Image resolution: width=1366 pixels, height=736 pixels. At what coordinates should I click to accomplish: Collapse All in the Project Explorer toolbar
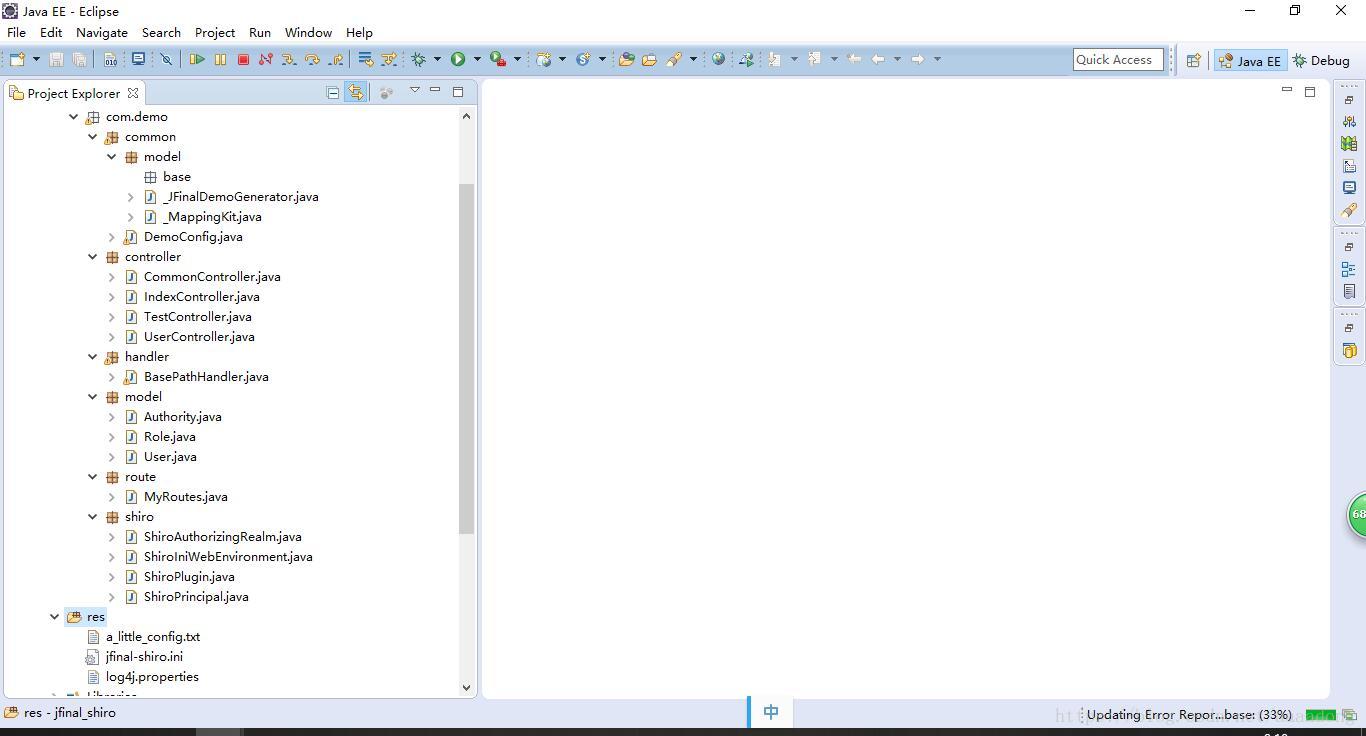pos(332,92)
